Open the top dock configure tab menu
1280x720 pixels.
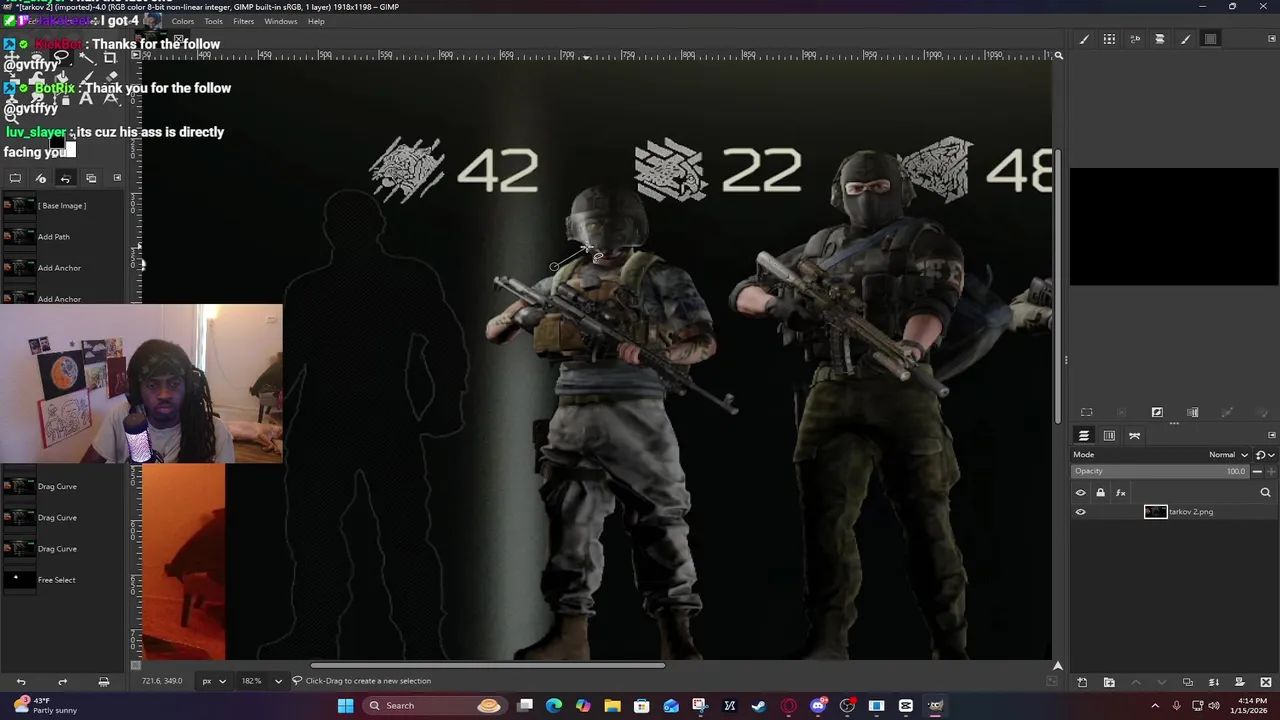[x=1272, y=39]
